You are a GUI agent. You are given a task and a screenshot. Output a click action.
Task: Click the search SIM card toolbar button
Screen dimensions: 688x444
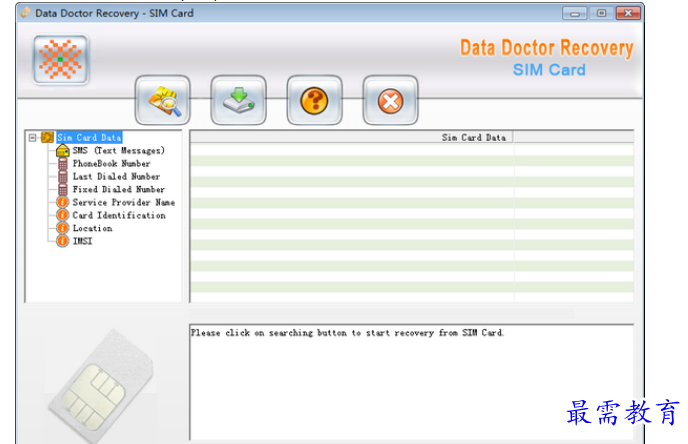click(x=163, y=100)
